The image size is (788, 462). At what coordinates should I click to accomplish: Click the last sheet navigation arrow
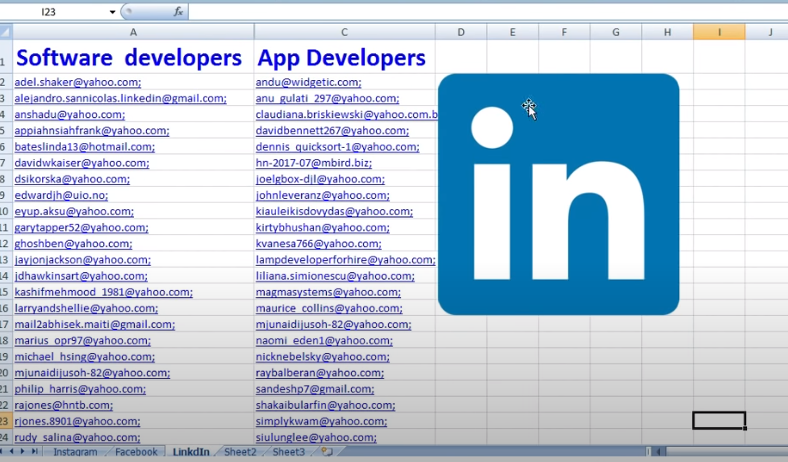coord(34,451)
